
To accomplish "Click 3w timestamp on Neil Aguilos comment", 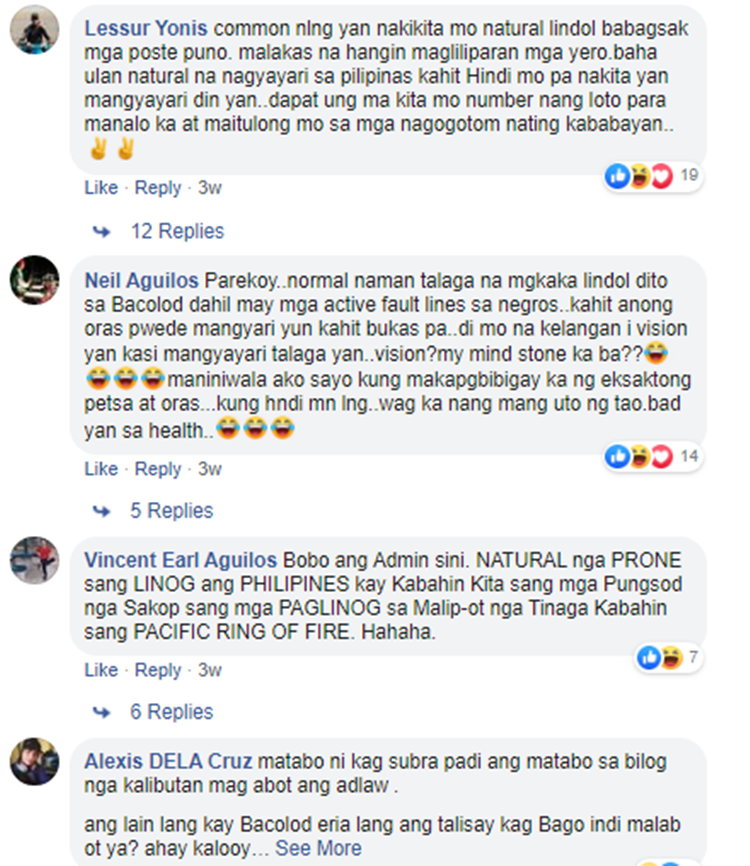I will tap(210, 469).
